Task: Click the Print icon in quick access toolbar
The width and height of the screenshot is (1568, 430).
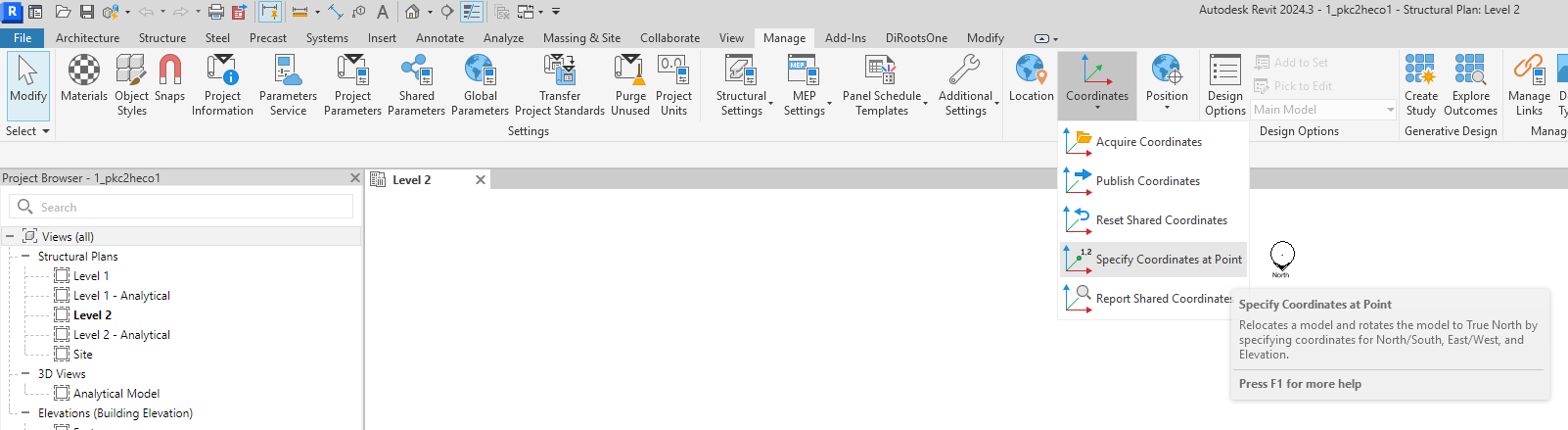Action: [215, 12]
